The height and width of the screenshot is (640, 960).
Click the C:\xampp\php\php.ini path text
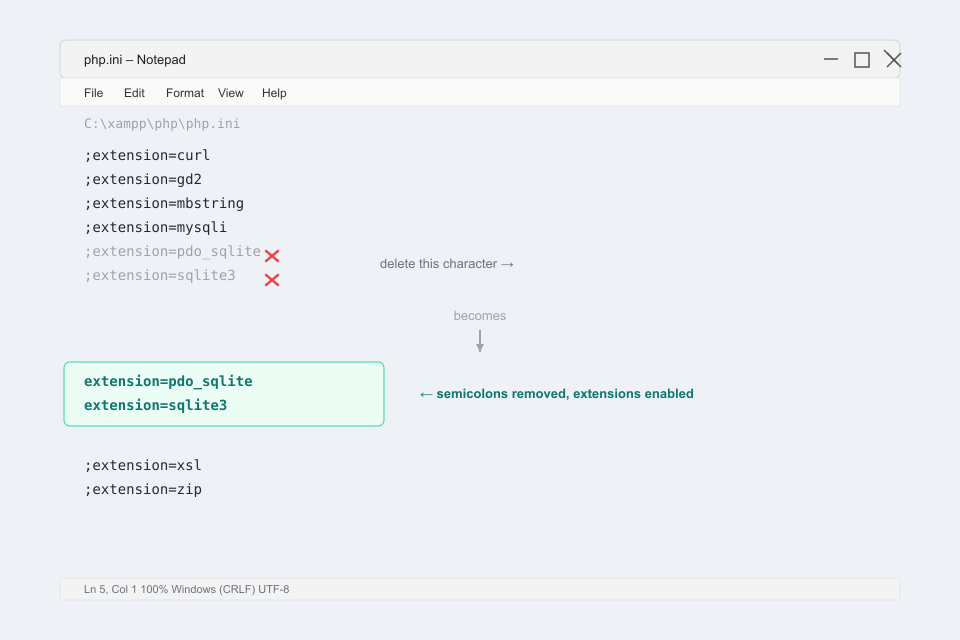coord(162,124)
